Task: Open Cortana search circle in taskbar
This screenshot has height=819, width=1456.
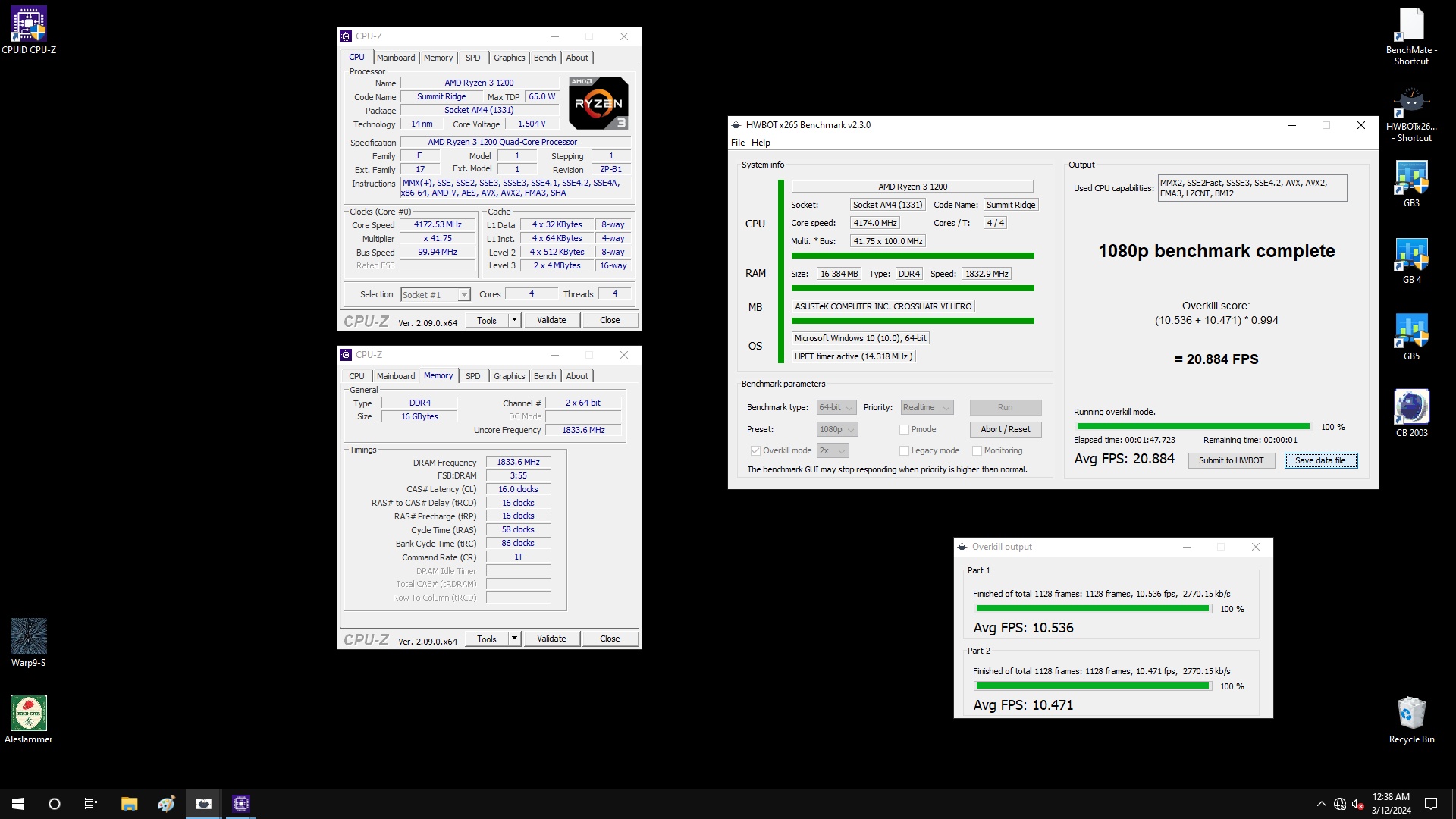Action: (x=55, y=804)
